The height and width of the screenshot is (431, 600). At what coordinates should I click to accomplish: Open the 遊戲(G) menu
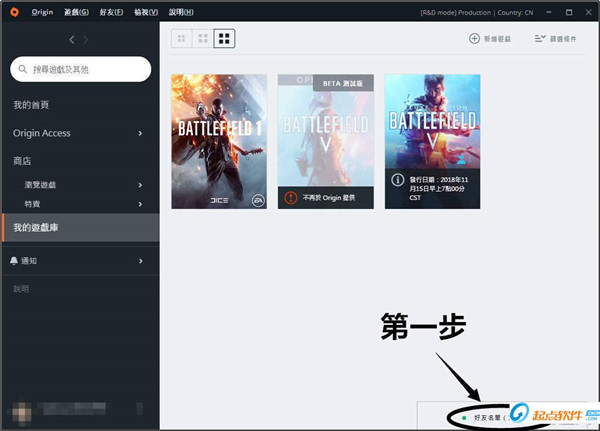[76, 12]
